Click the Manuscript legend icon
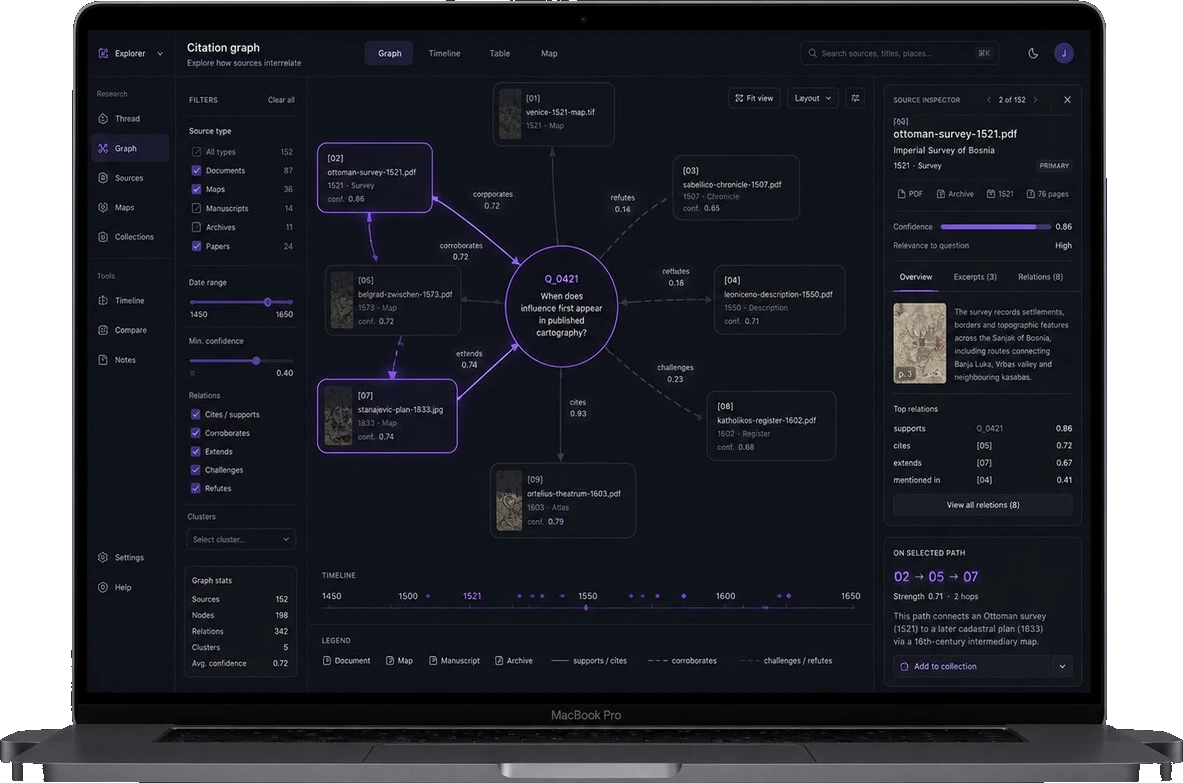 pyautogui.click(x=433, y=661)
